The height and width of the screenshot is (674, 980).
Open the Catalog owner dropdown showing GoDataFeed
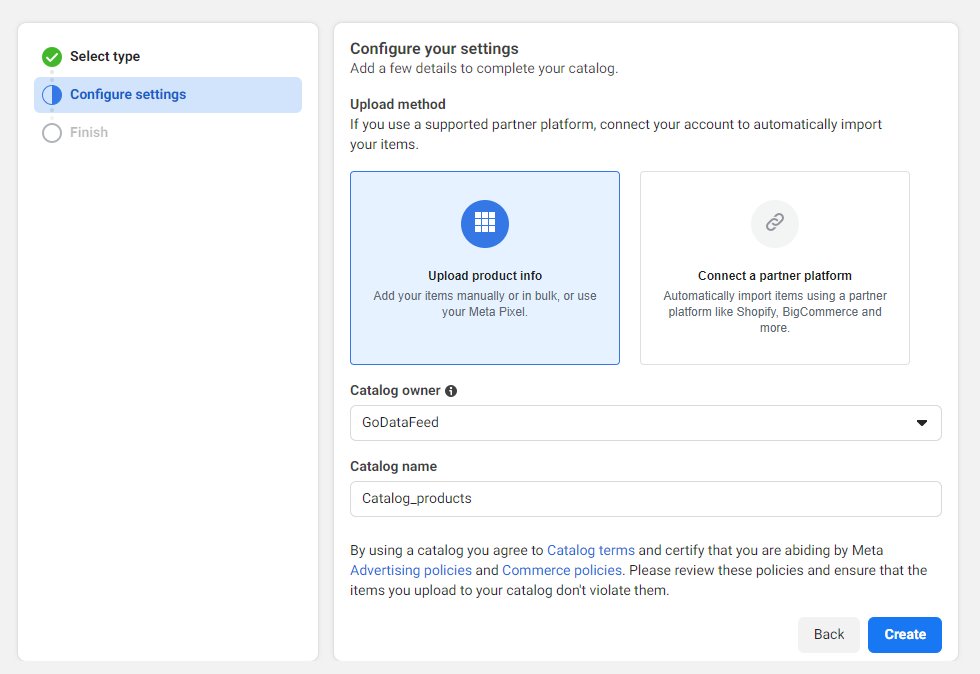click(x=646, y=423)
